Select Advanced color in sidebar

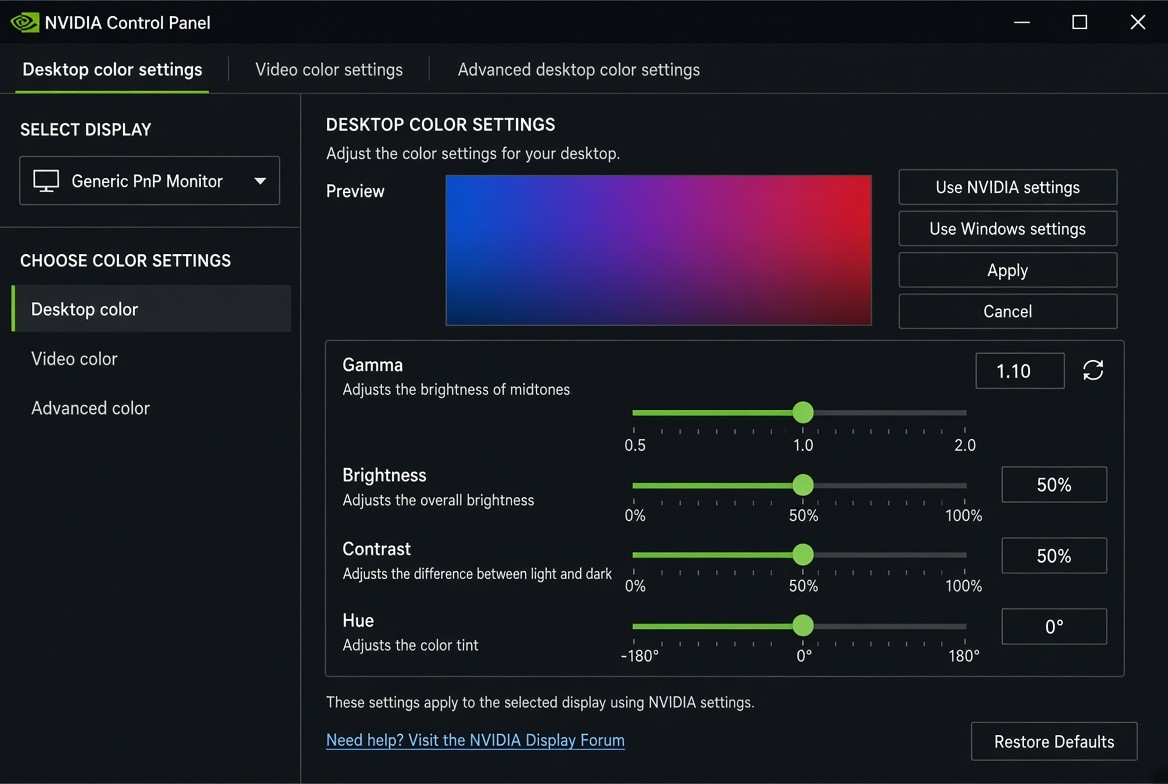click(x=90, y=408)
